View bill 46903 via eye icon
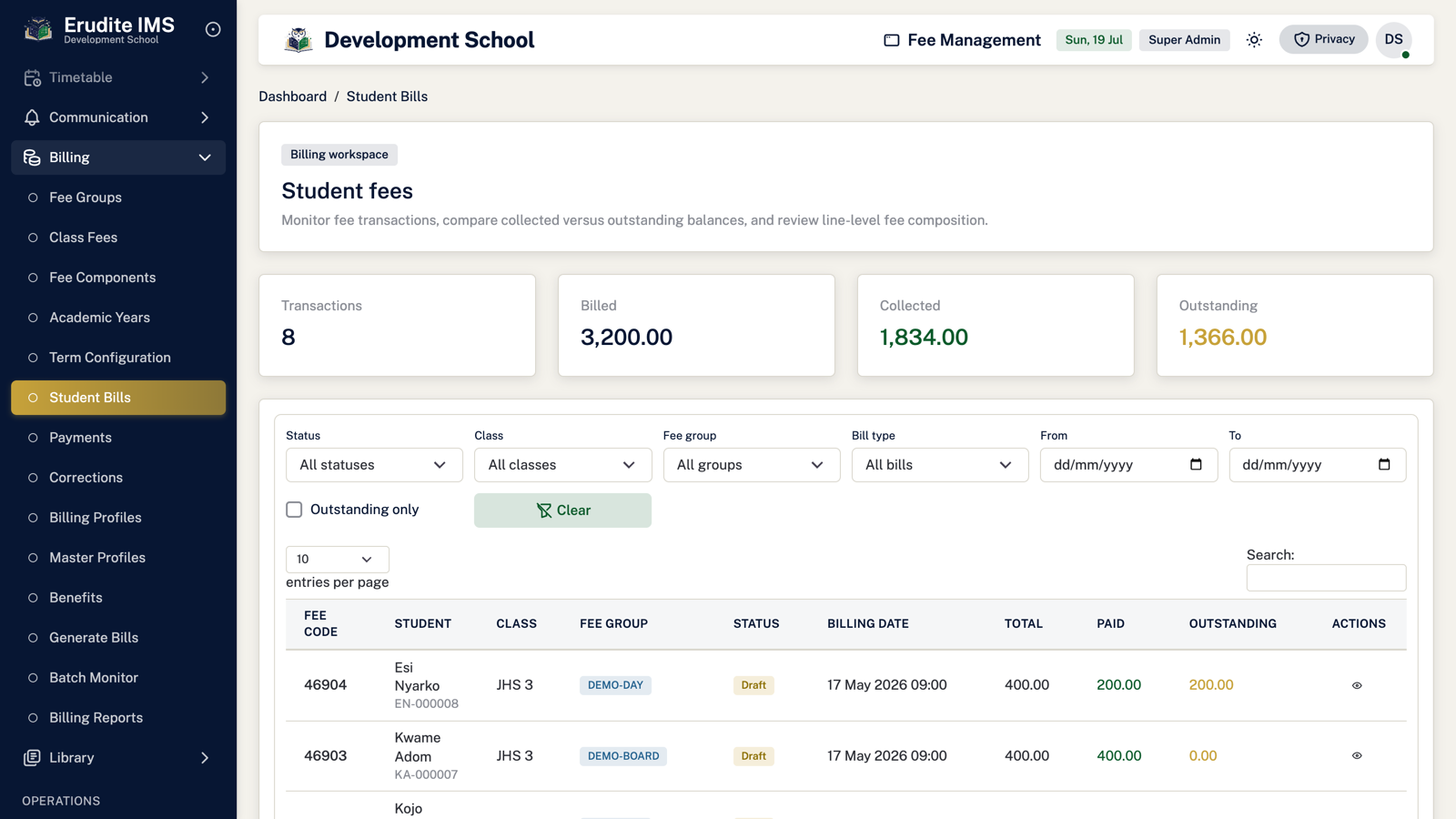1456x819 pixels. [x=1357, y=755]
